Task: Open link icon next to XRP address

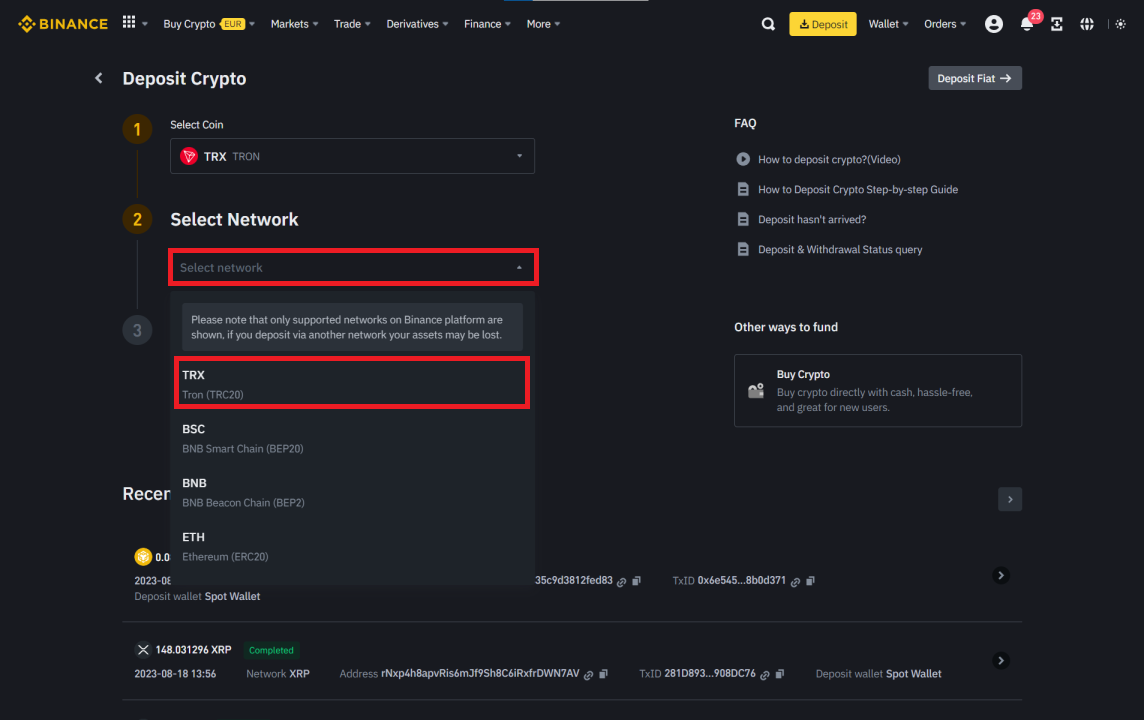Action: pyautogui.click(x=588, y=675)
